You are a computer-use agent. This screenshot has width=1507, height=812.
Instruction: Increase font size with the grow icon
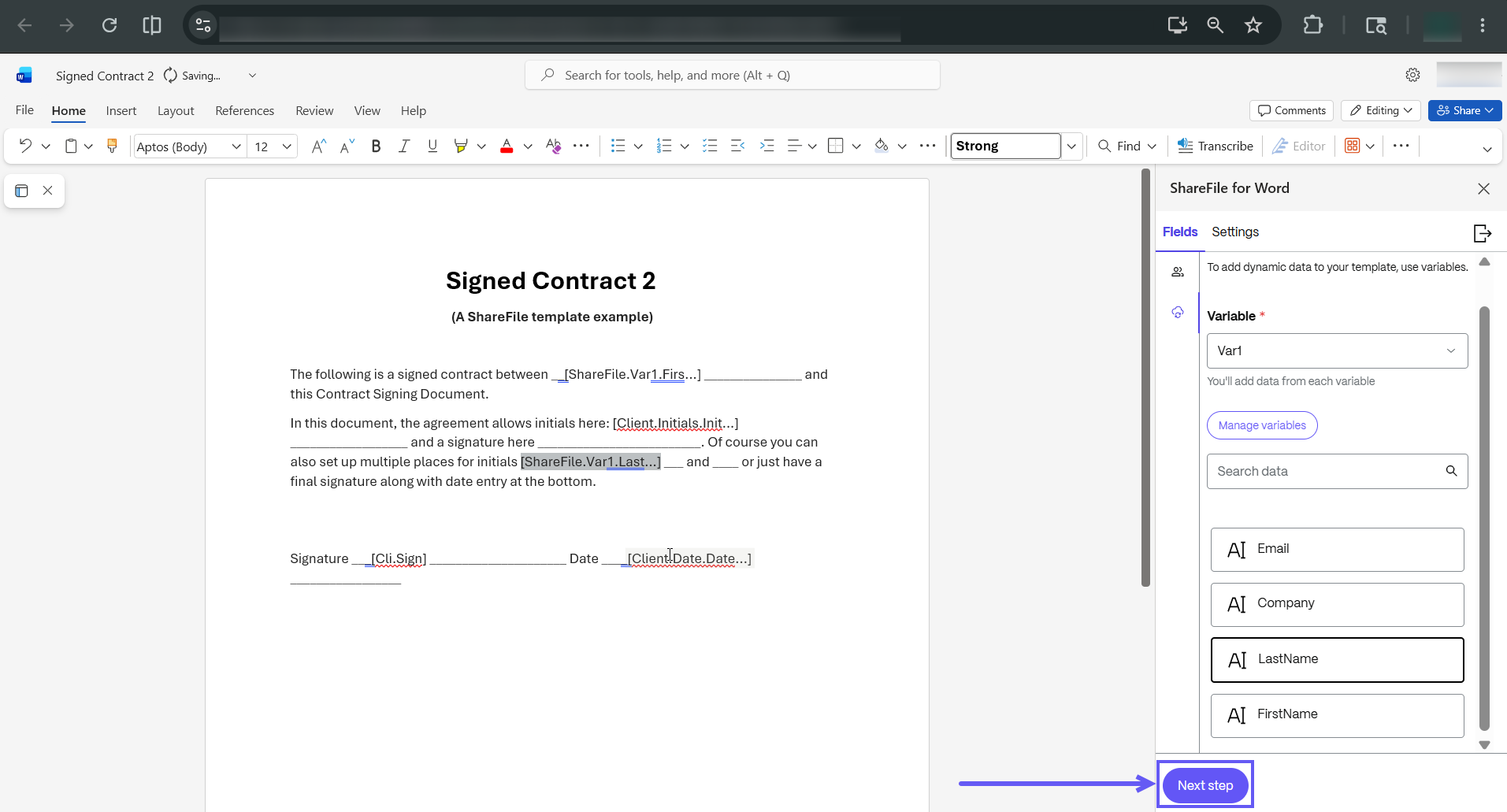318,146
